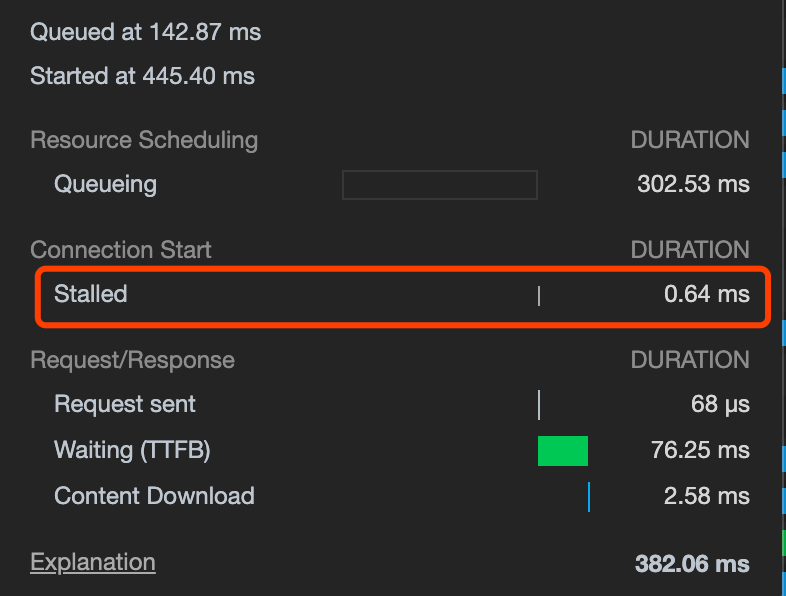786x596 pixels.
Task: Click the Waiting (TTFB) label
Action: (x=132, y=450)
